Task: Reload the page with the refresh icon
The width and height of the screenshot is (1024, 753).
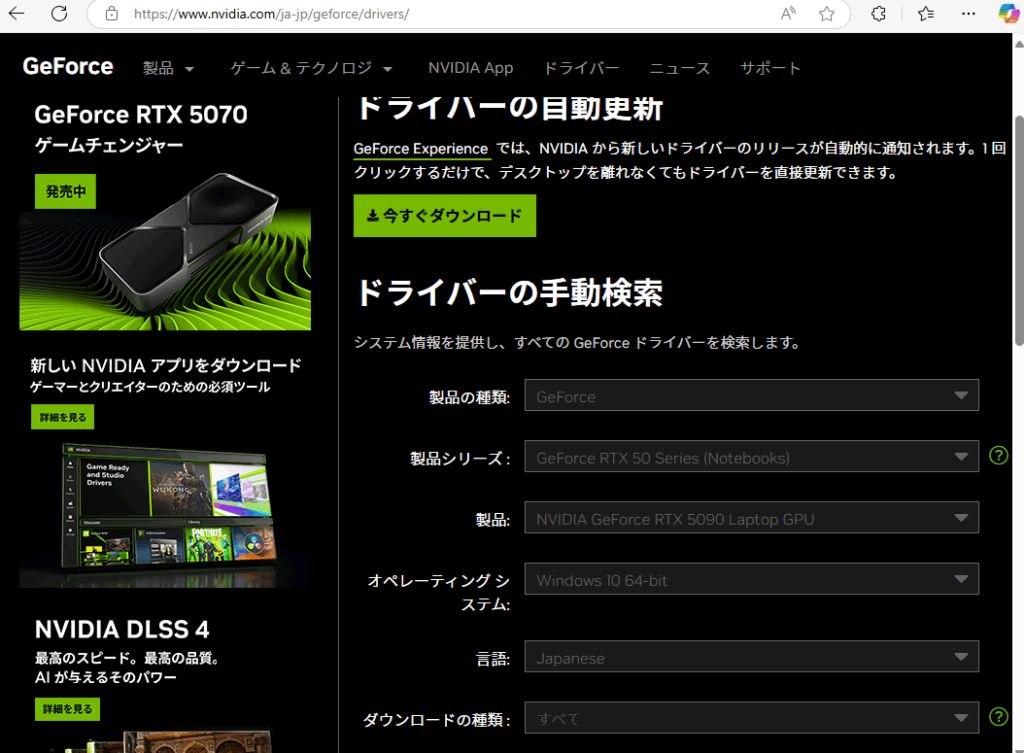Action: [59, 14]
